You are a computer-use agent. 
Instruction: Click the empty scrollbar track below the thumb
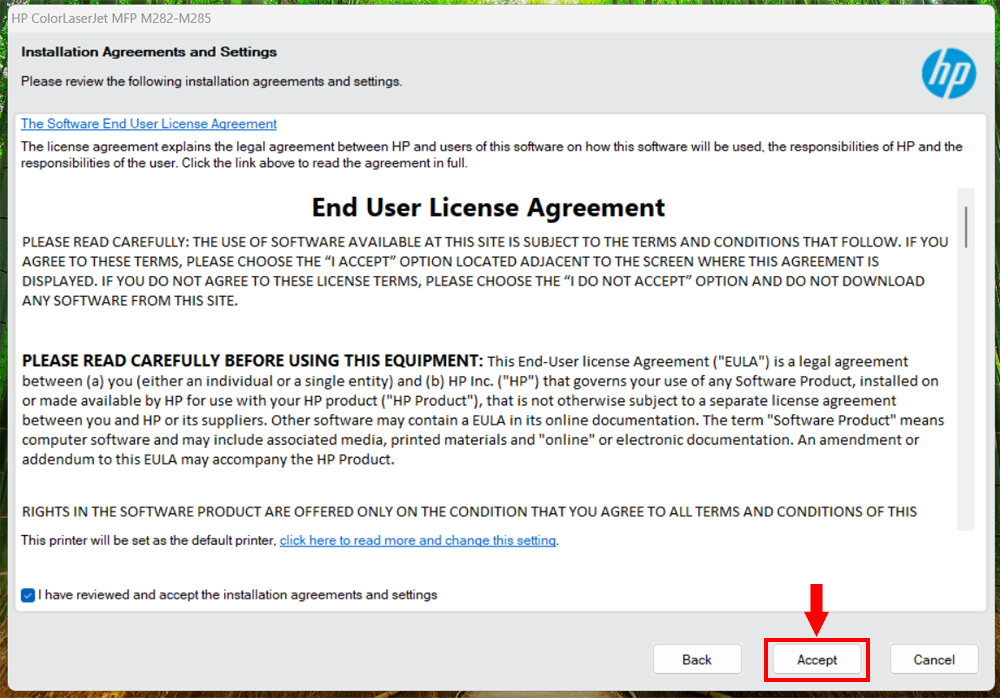966,389
